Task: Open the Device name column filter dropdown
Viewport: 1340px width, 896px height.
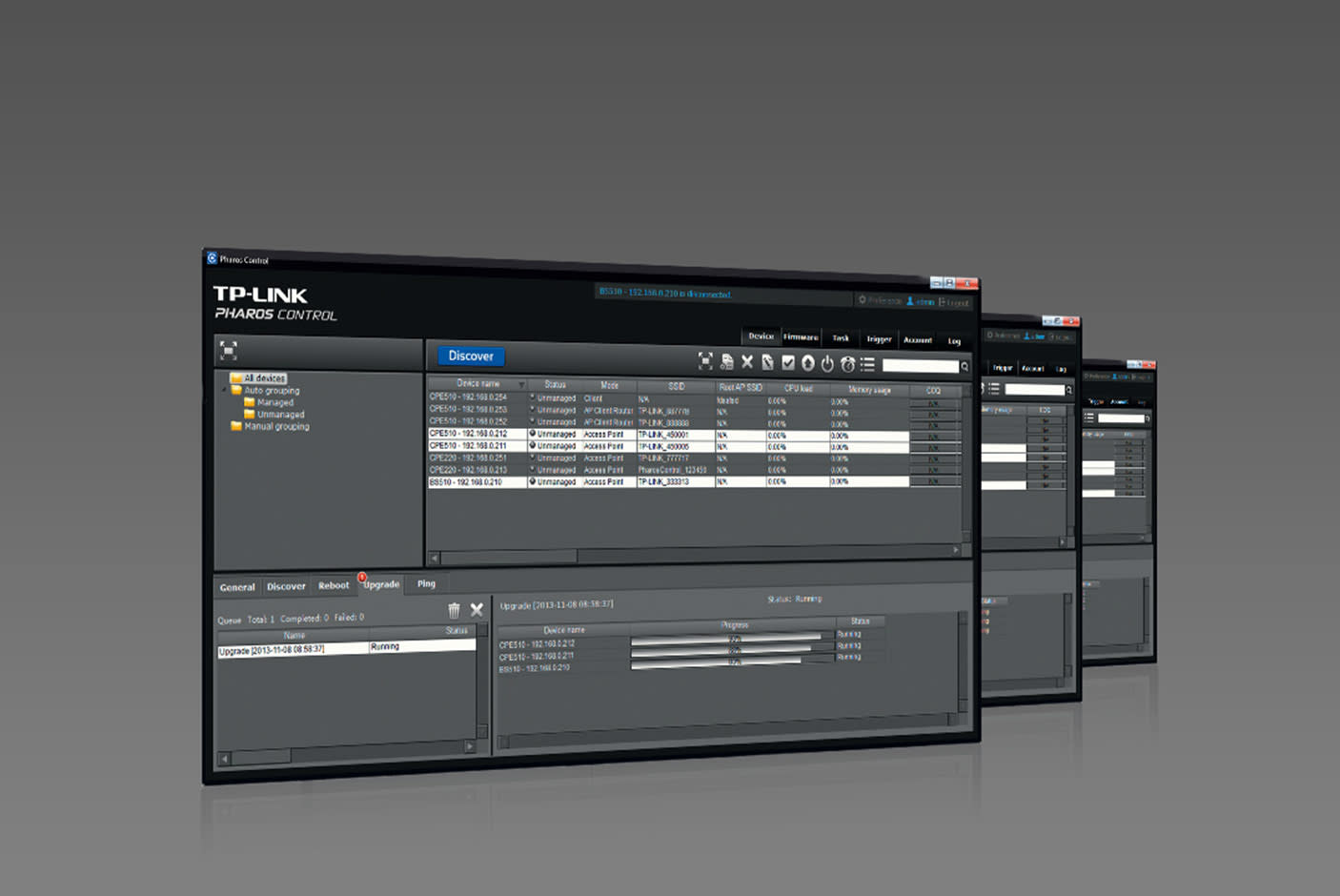Action: (521, 384)
